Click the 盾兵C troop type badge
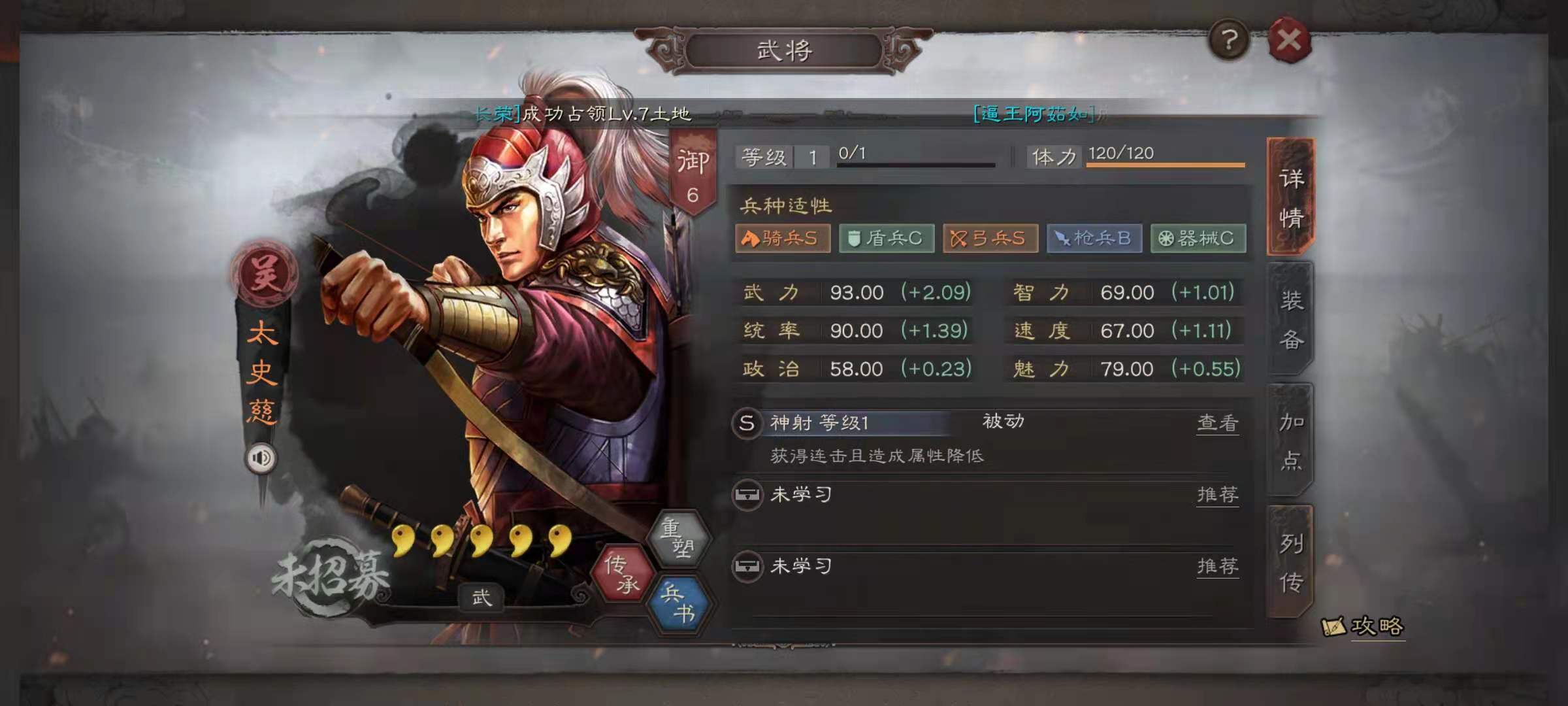 (887, 238)
